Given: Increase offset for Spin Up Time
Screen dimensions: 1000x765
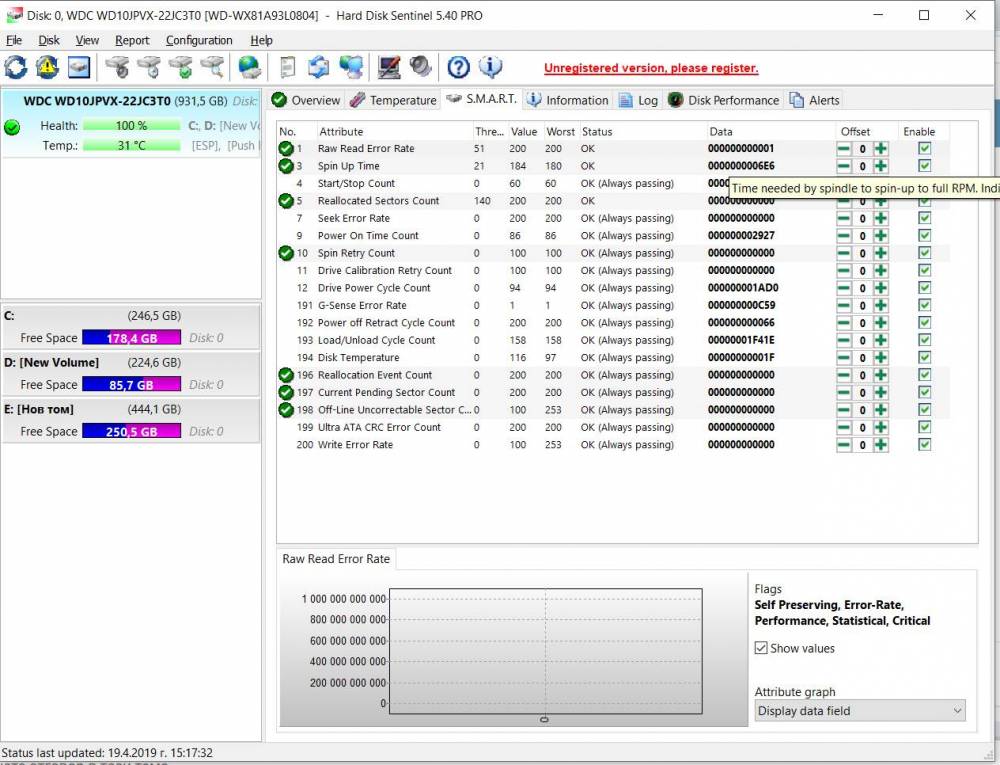Looking at the screenshot, I should tap(881, 166).
